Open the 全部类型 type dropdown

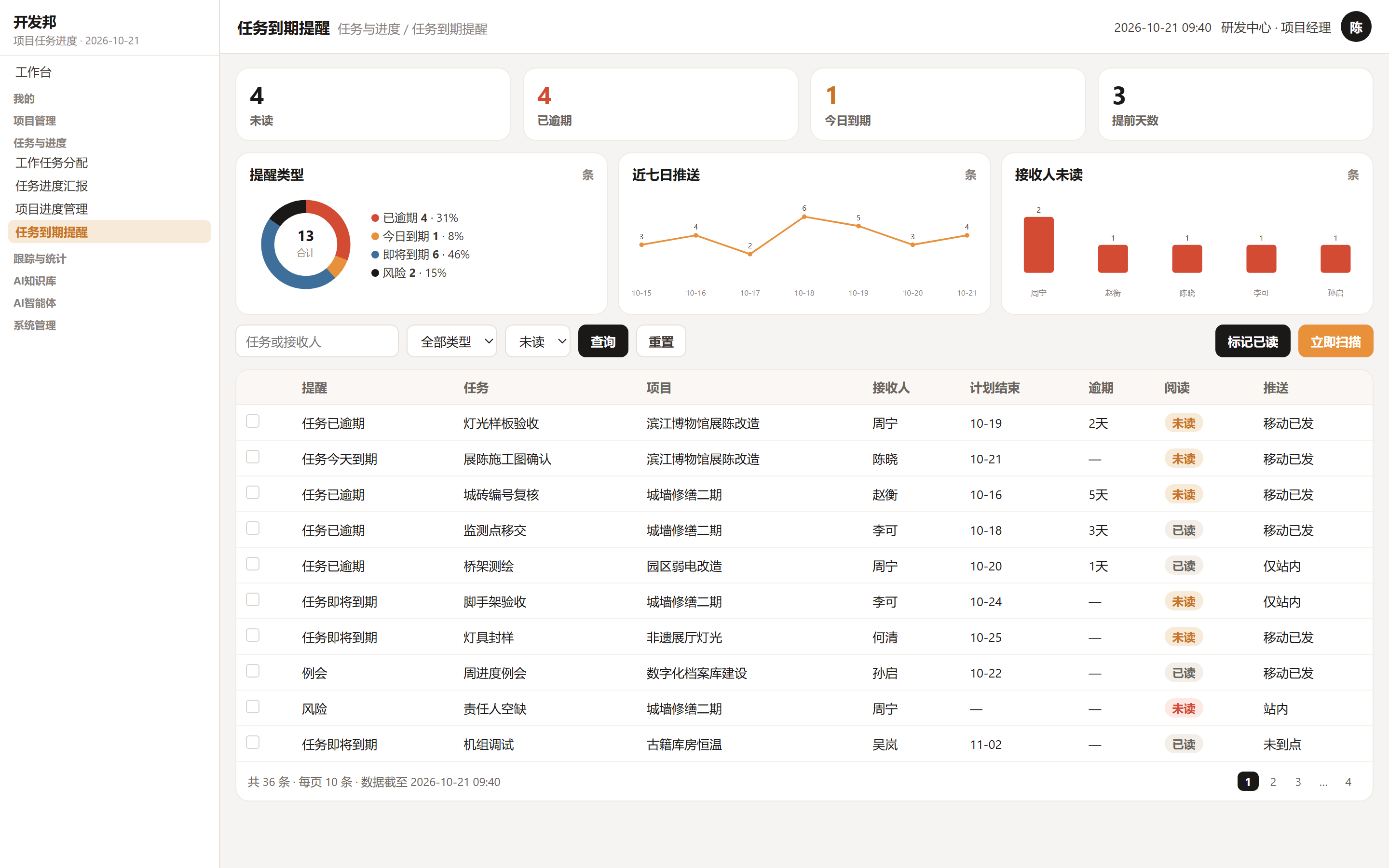click(452, 341)
